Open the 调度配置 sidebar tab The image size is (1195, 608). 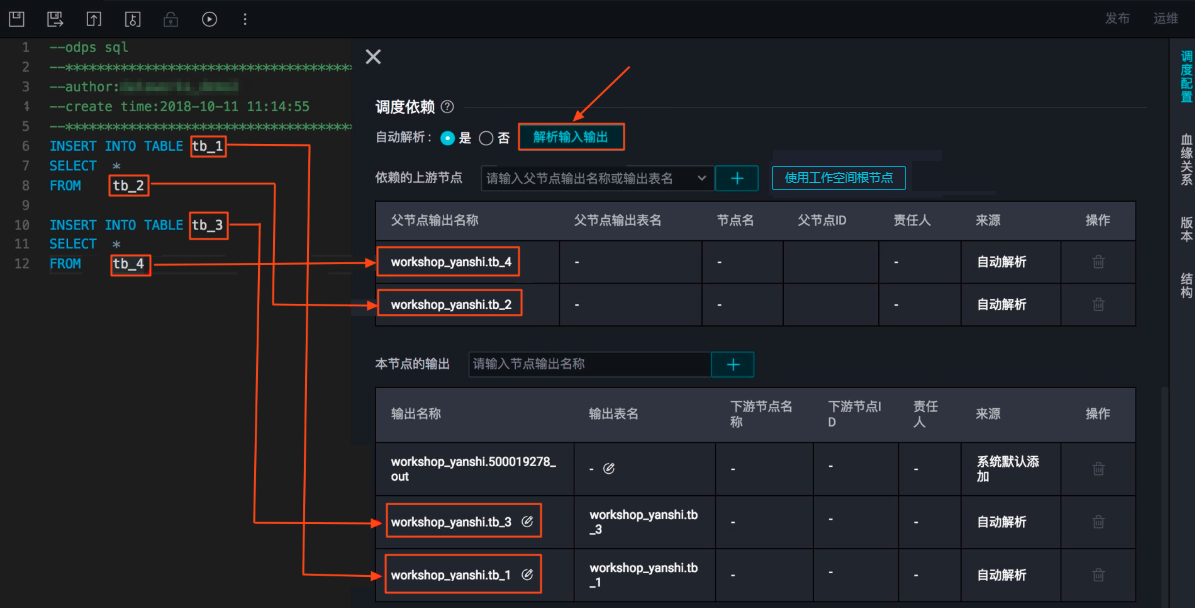(1186, 76)
